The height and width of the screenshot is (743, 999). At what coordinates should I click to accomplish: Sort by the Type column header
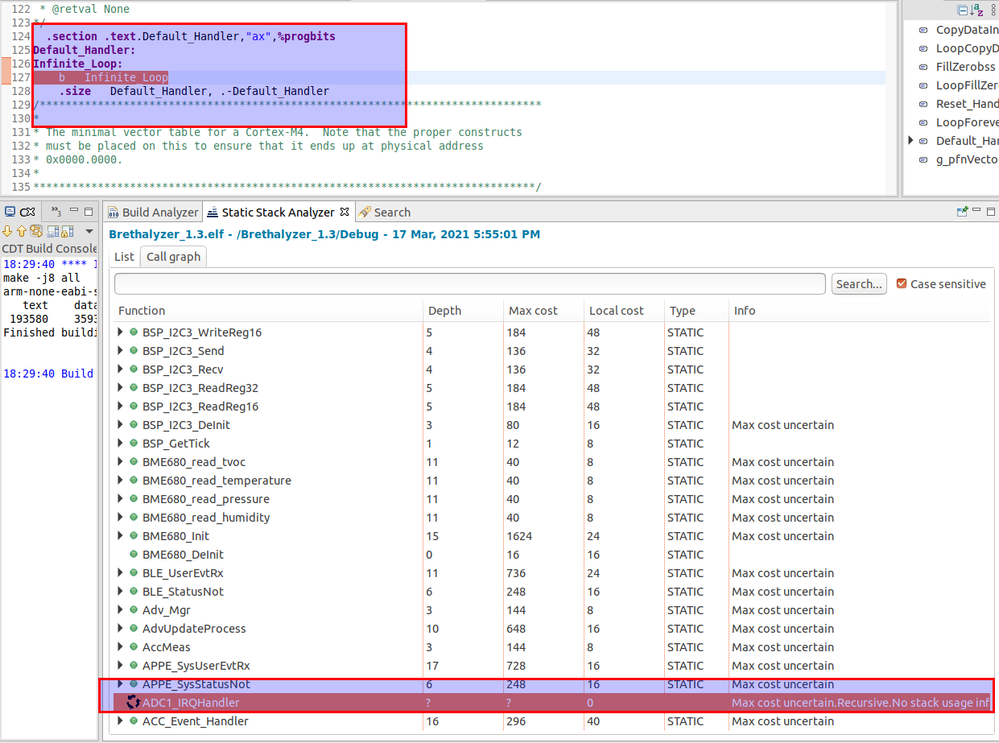click(x=682, y=310)
